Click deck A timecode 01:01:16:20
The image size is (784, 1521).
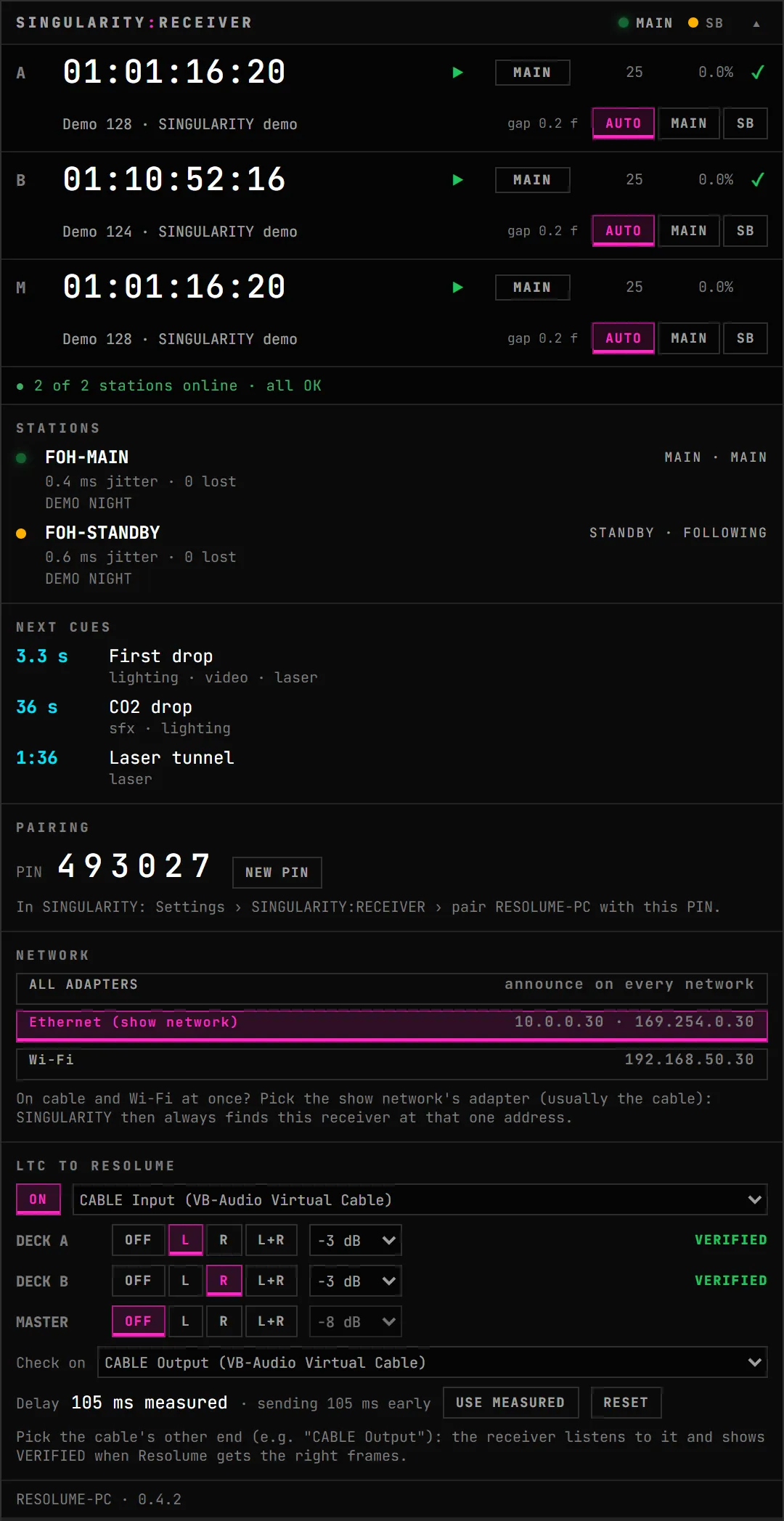tap(174, 72)
